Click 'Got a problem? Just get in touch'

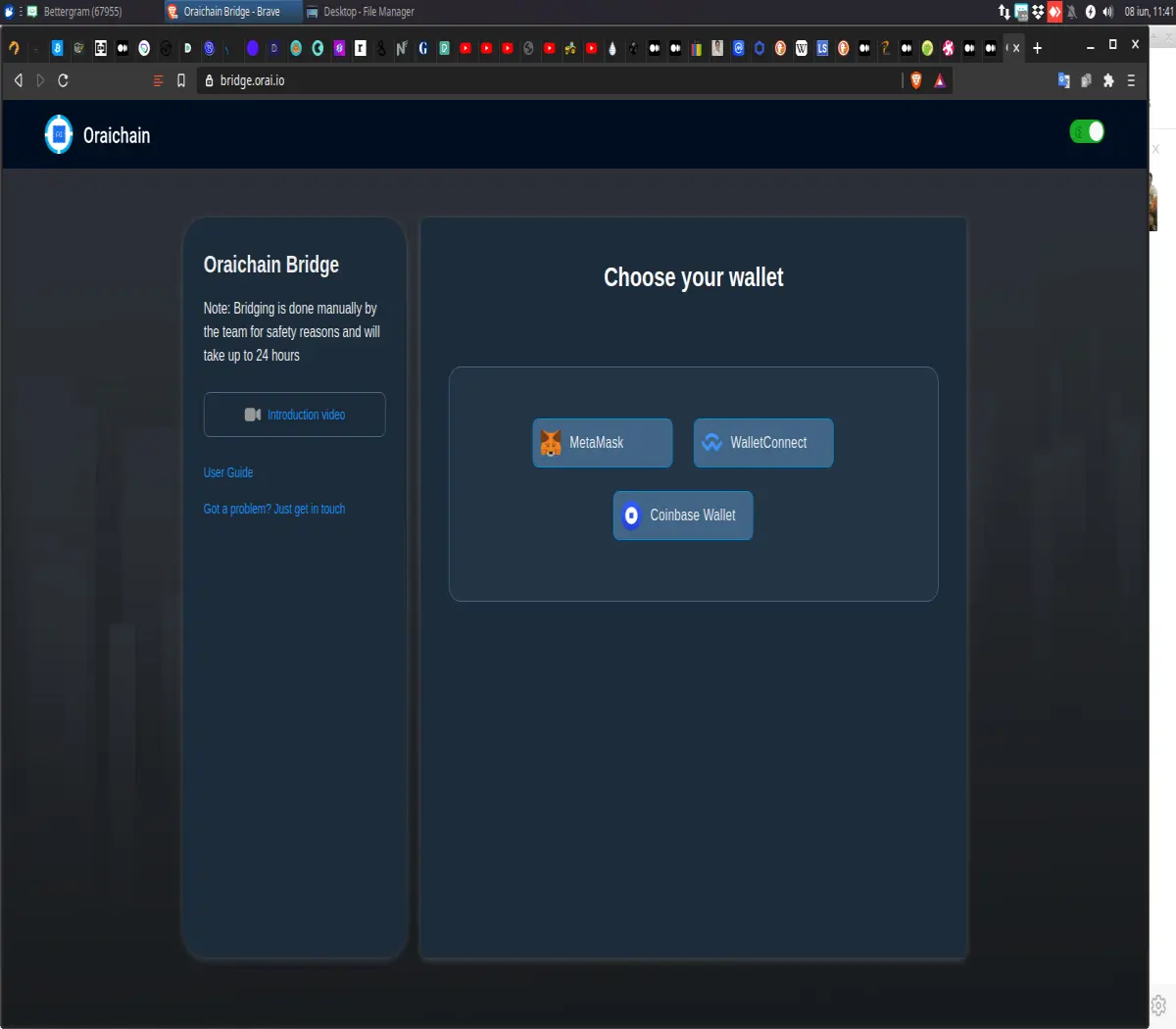click(274, 509)
